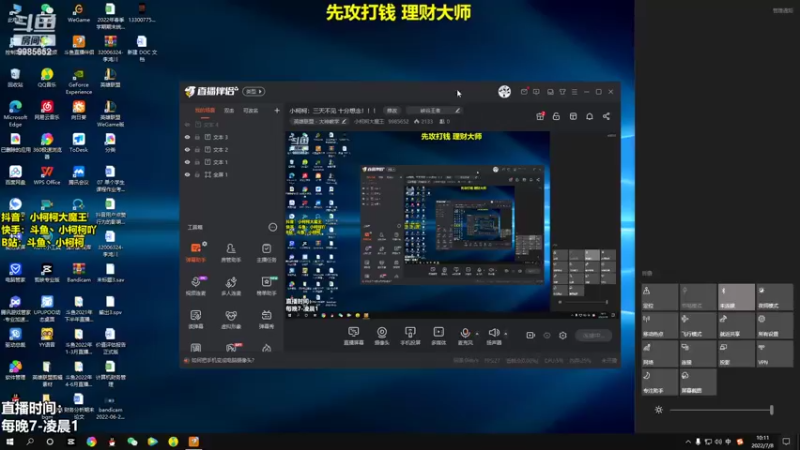Expand the microphone options arrow
This screenshot has height=450, width=800.
point(477,334)
